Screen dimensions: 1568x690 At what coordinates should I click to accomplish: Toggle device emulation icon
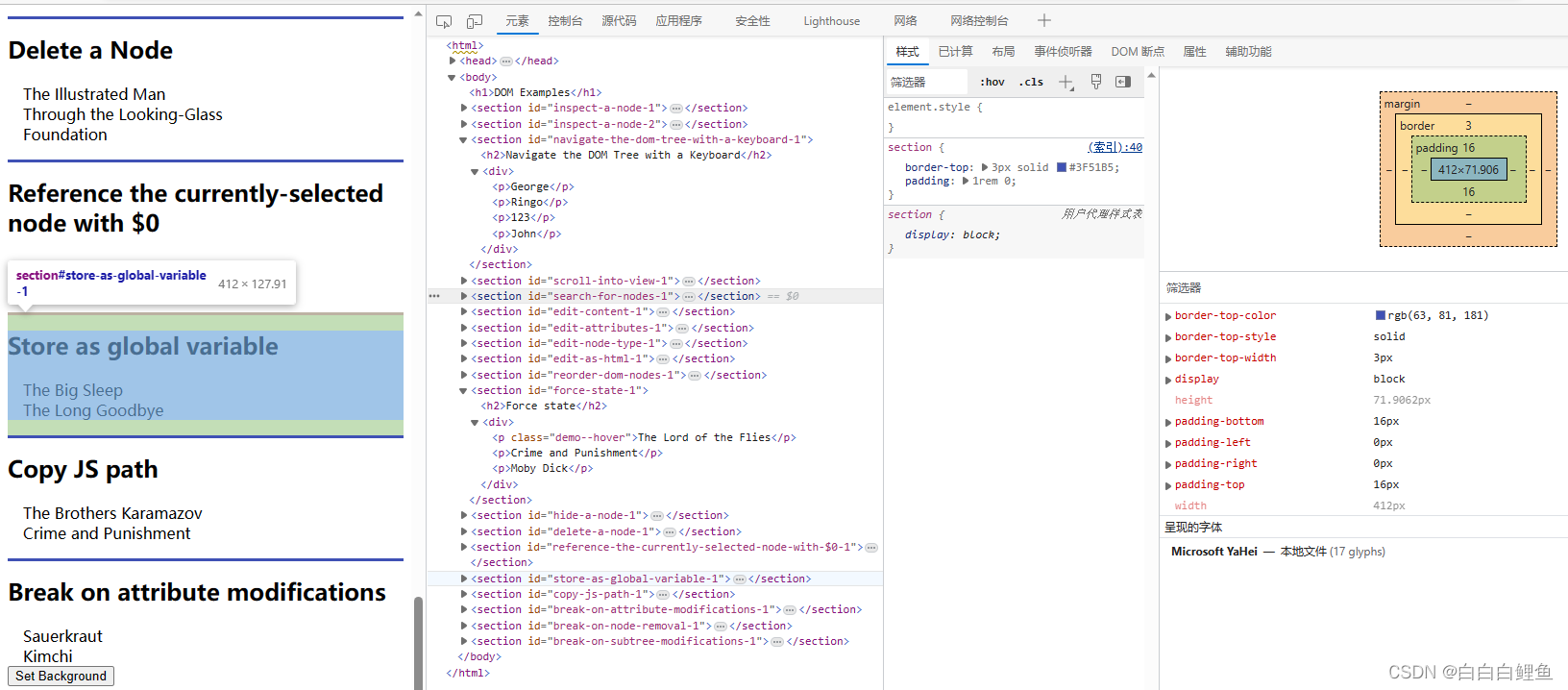pyautogui.click(x=475, y=21)
